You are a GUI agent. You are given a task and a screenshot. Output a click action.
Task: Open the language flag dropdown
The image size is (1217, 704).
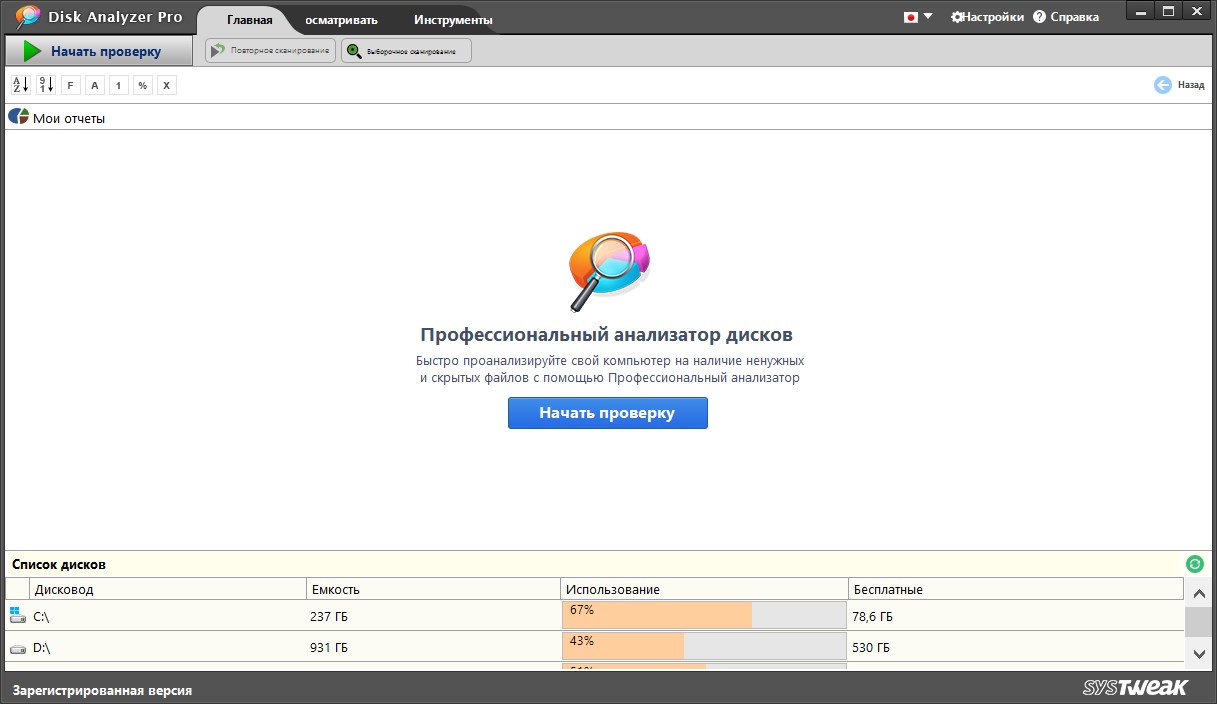tap(917, 17)
